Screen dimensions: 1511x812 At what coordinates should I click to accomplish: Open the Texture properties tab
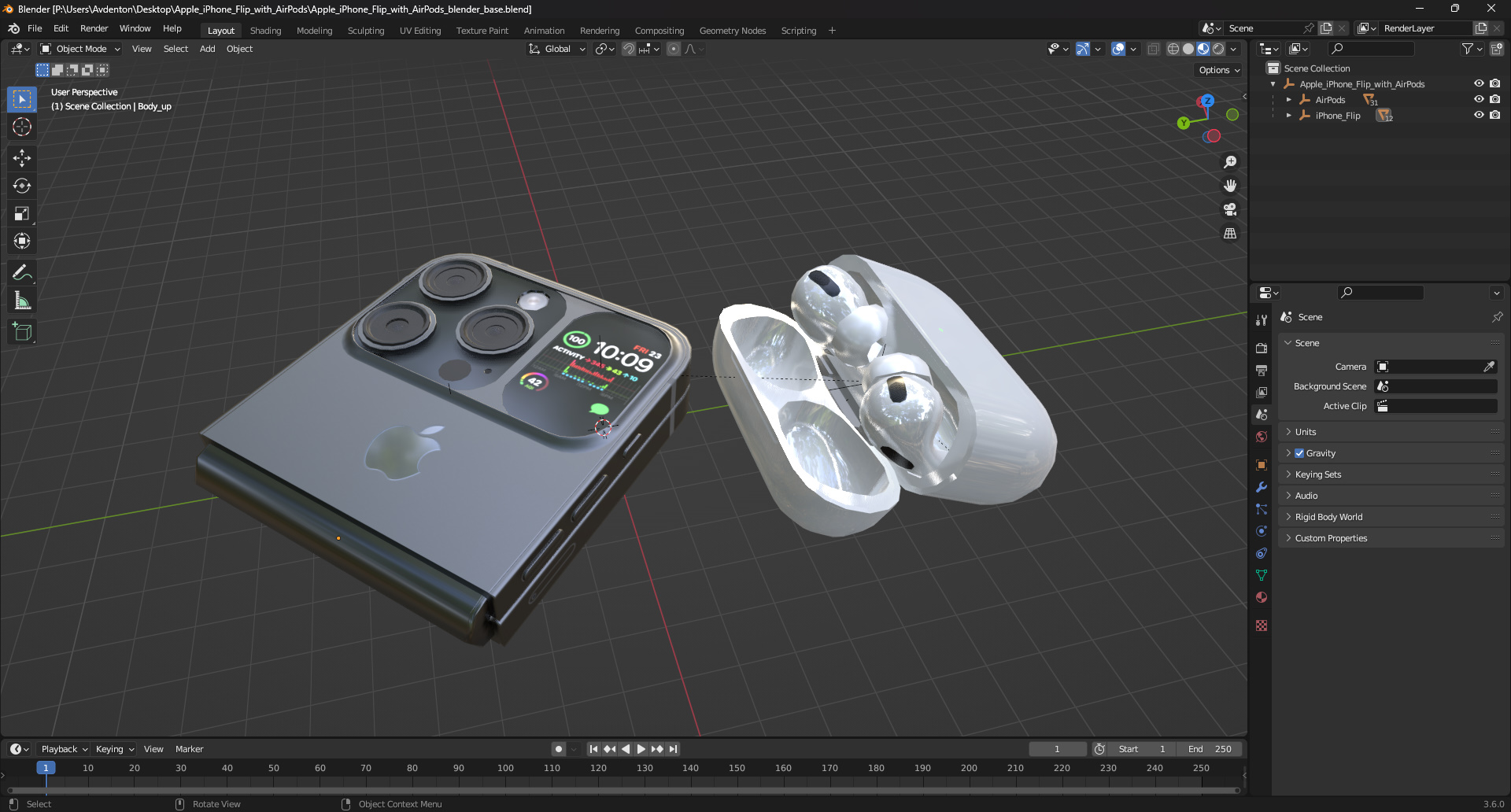click(x=1262, y=626)
